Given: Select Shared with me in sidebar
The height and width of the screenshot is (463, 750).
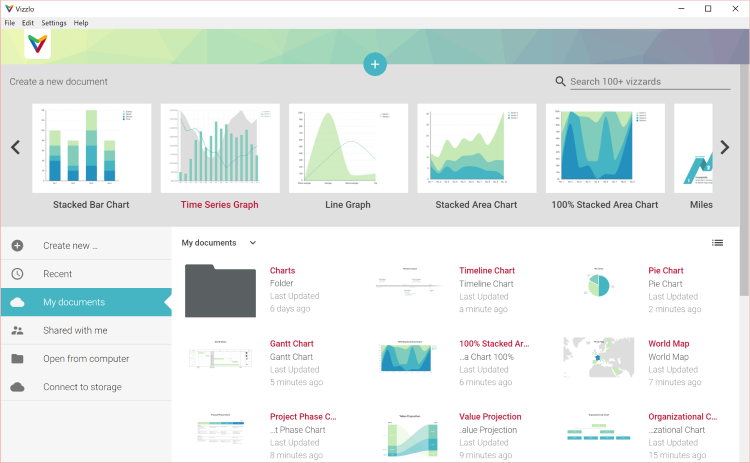Looking at the screenshot, I should click(86, 331).
